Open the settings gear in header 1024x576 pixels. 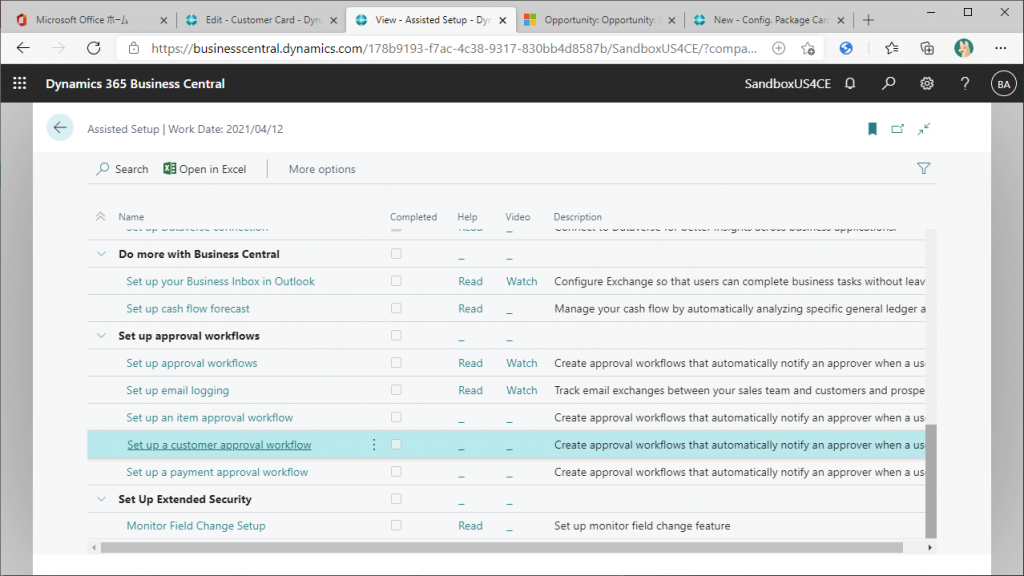(927, 84)
